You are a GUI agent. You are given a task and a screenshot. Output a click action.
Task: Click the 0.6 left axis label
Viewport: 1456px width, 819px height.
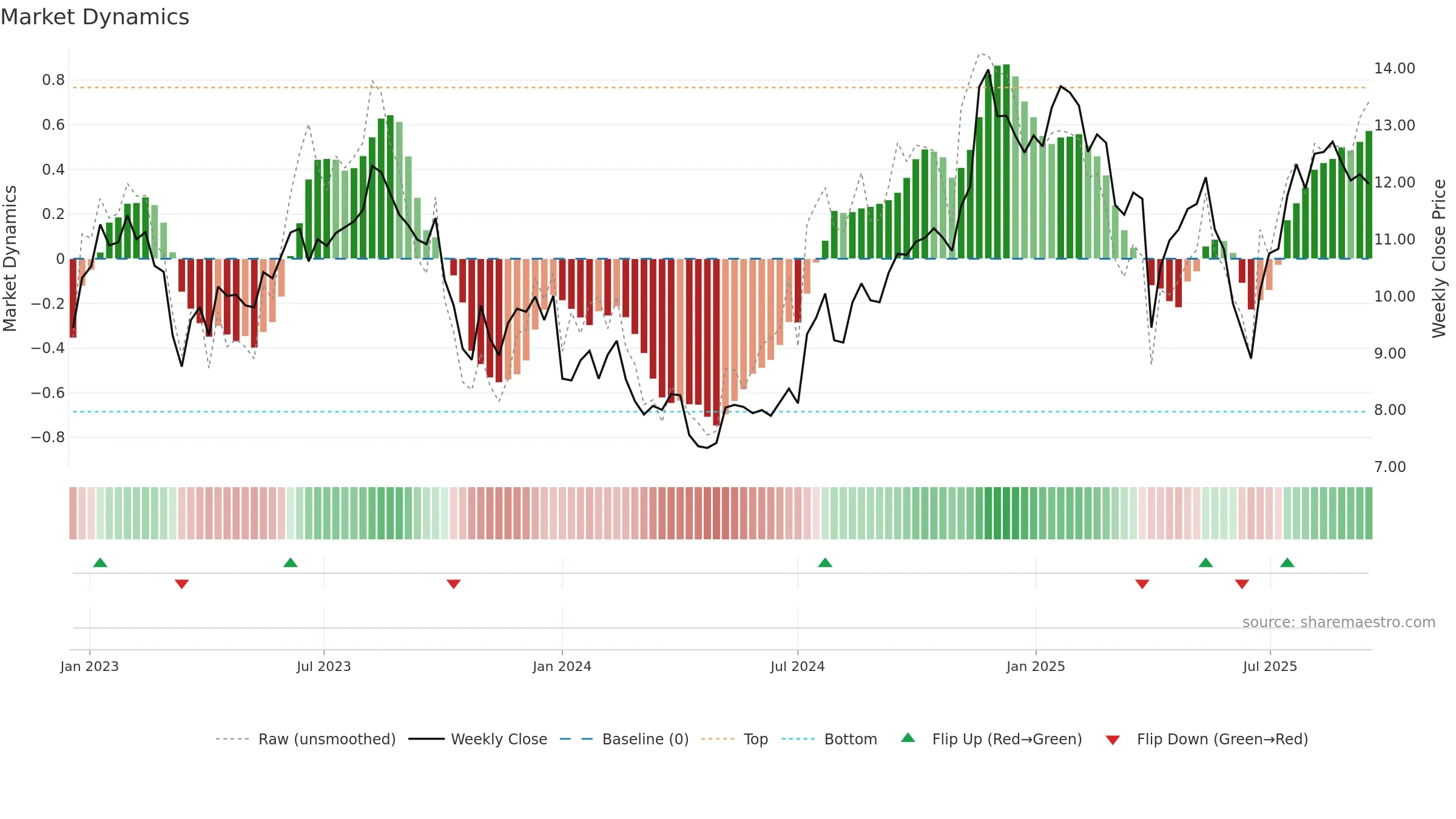pyautogui.click(x=53, y=125)
